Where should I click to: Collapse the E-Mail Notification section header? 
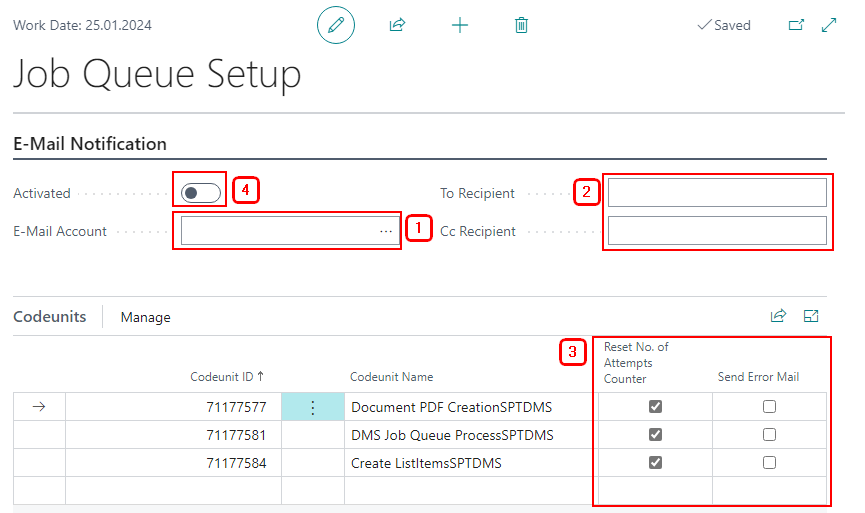[90, 144]
